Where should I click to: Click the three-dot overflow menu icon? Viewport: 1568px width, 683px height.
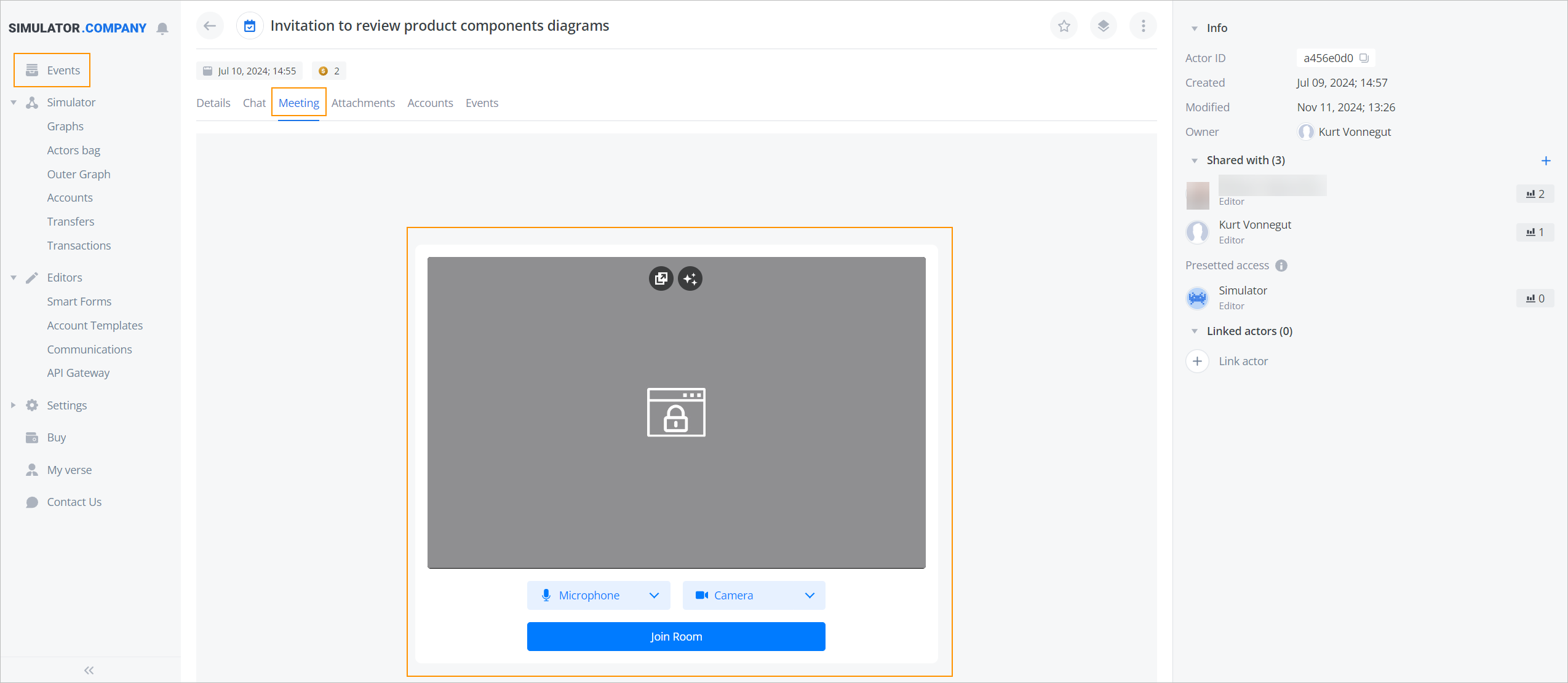point(1143,26)
